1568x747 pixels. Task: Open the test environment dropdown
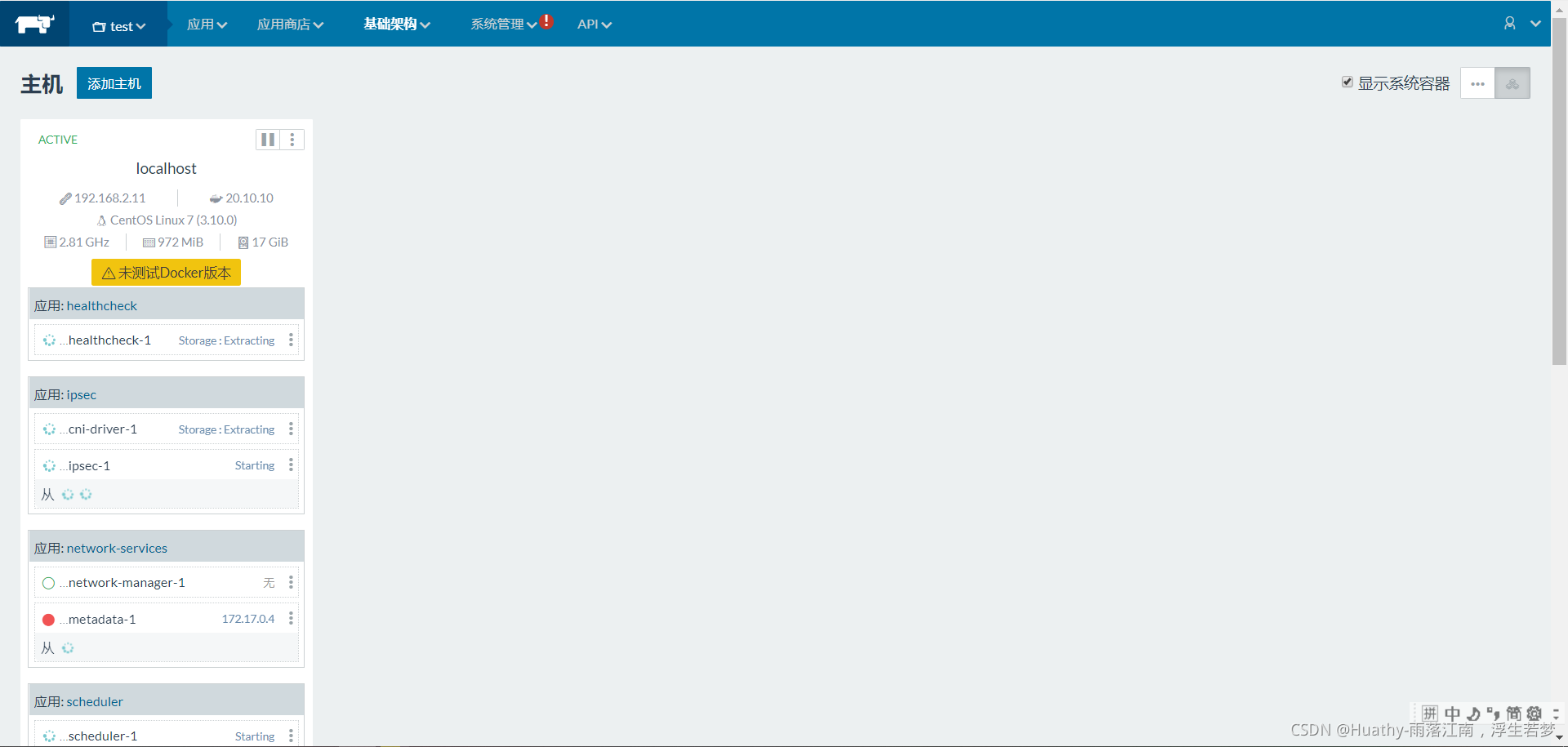(118, 25)
